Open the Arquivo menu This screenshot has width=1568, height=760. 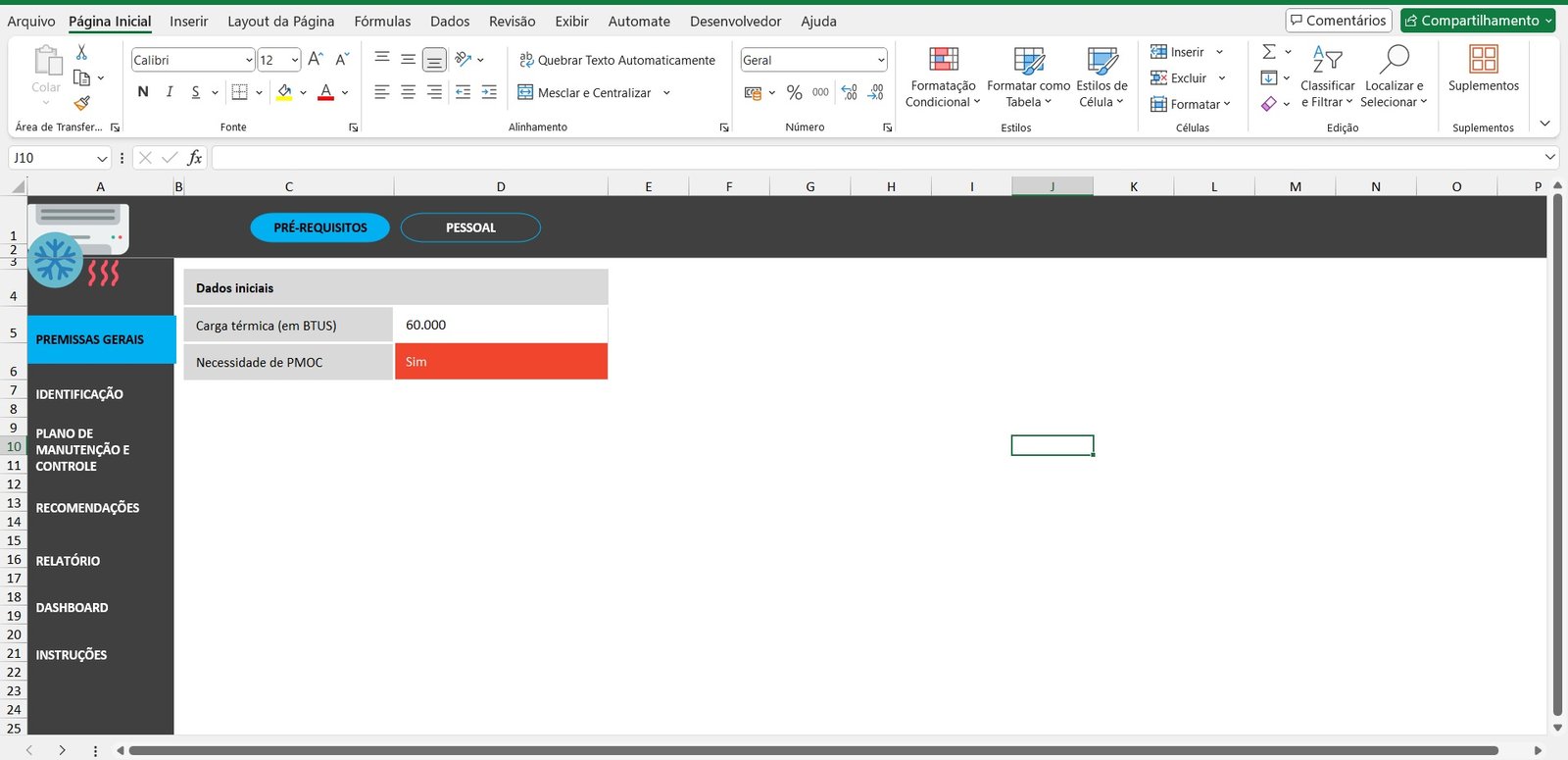pos(31,21)
